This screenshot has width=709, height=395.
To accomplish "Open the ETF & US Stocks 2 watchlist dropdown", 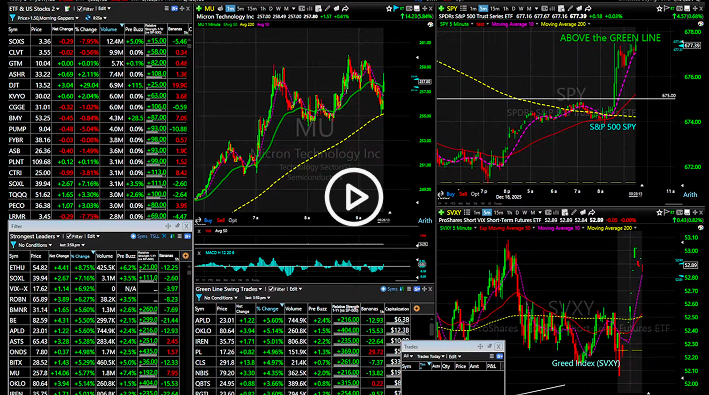I will [58, 9].
